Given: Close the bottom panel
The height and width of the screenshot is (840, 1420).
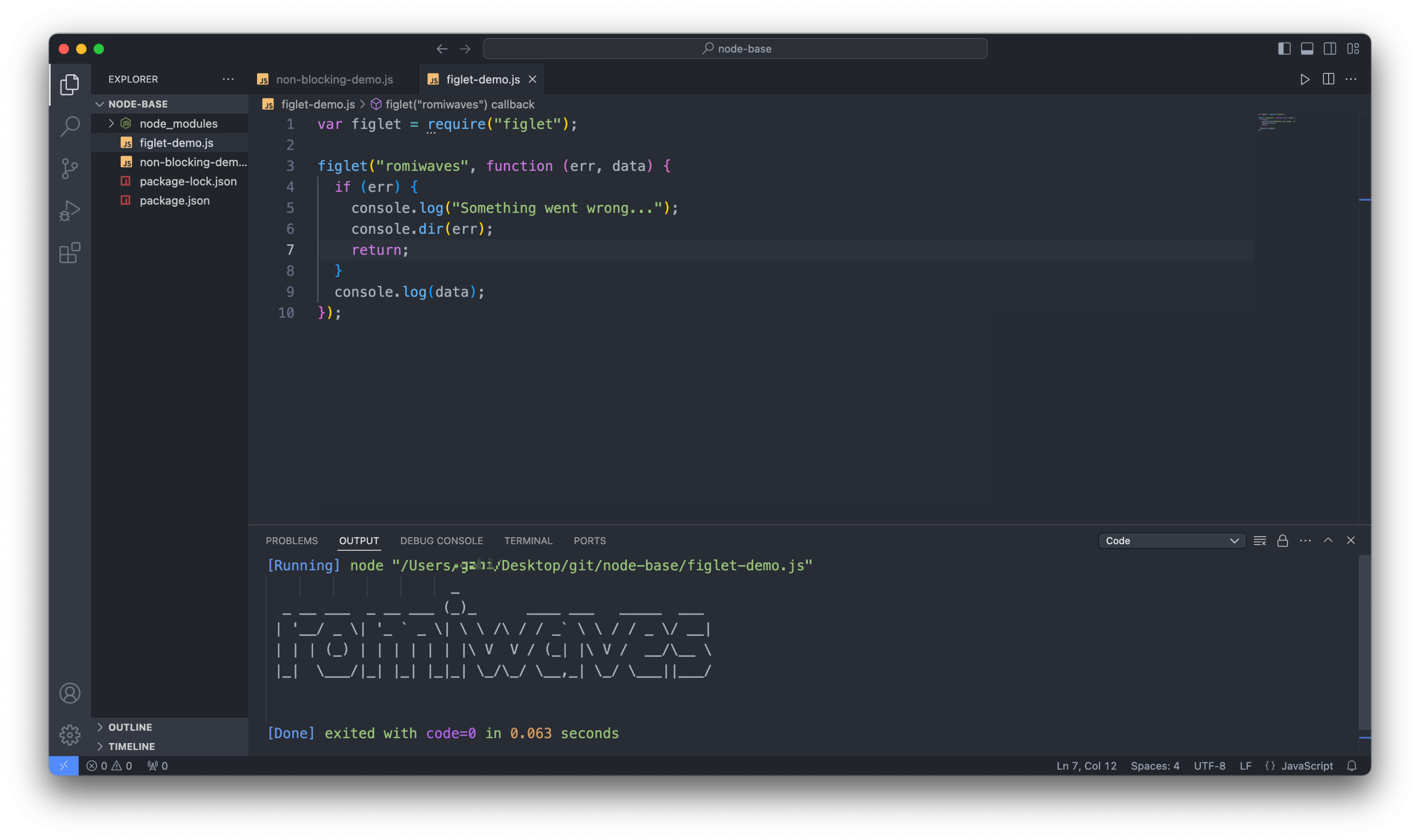Looking at the screenshot, I should (x=1350, y=540).
